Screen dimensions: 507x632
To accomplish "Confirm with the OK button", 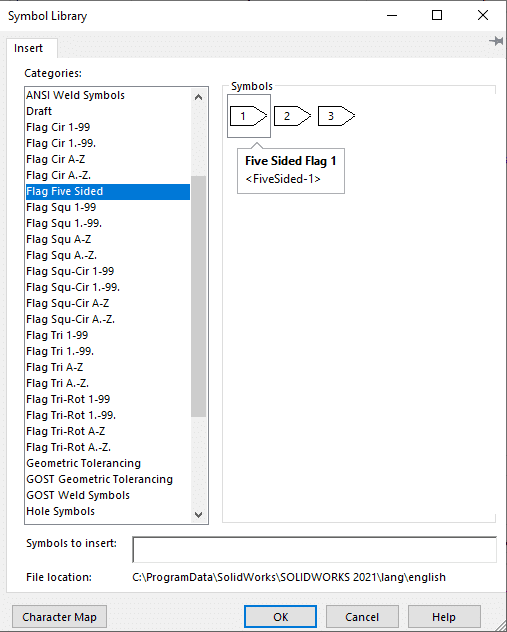I will pyautogui.click(x=281, y=617).
